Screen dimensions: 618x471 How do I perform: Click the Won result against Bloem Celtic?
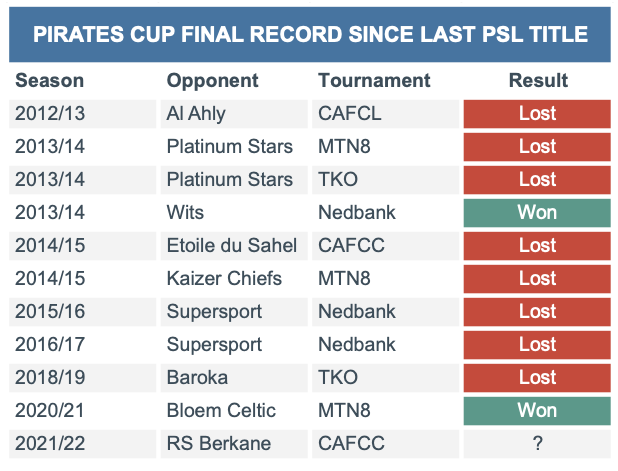pos(537,411)
